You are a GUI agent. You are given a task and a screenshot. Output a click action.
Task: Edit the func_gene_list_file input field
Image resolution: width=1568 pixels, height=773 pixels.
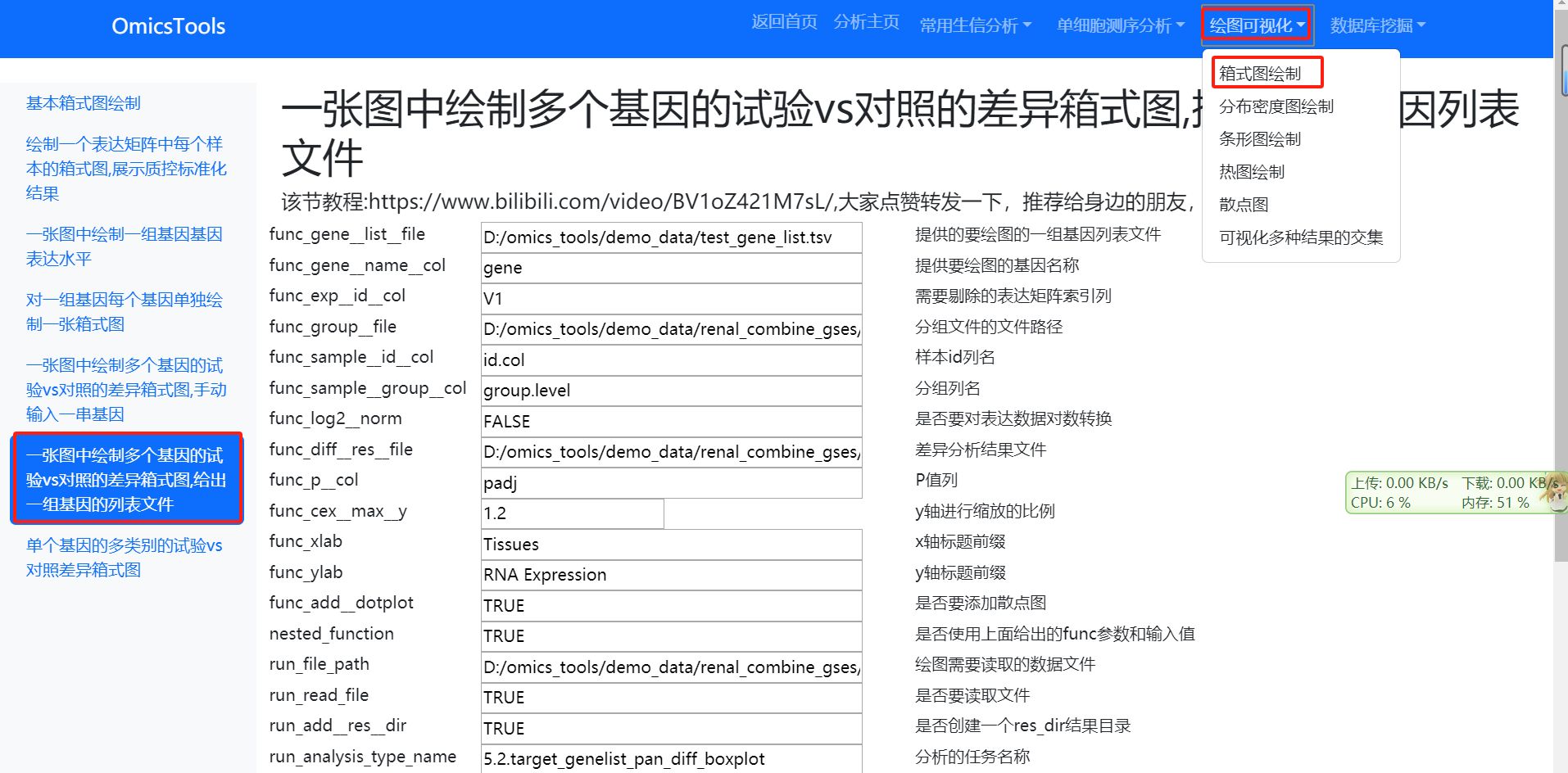click(x=671, y=237)
